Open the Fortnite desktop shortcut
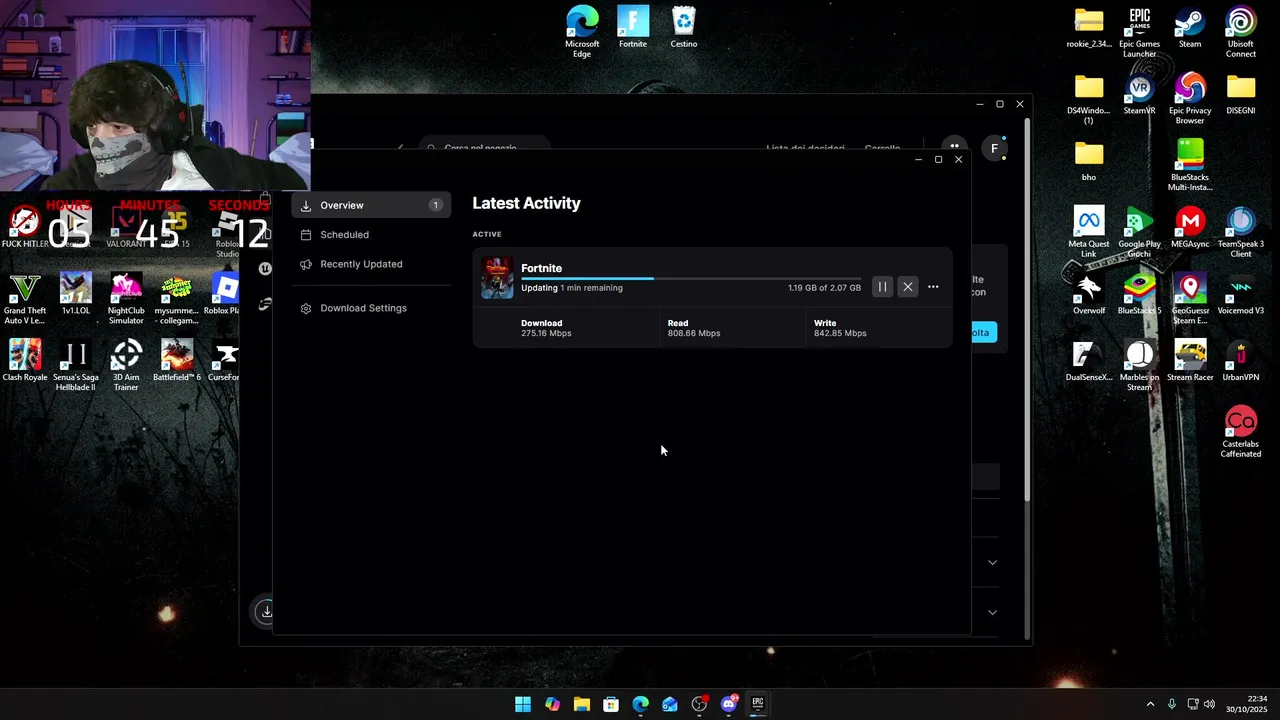The image size is (1280, 720). pos(633,27)
